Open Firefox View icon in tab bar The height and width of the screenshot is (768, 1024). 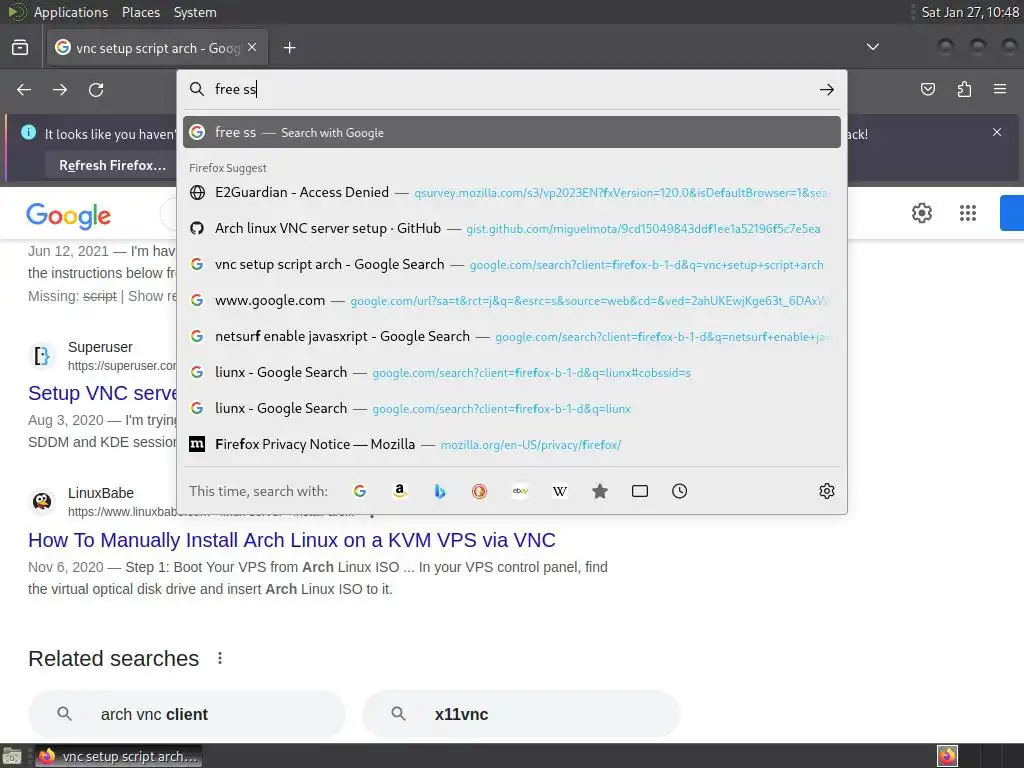(20, 48)
